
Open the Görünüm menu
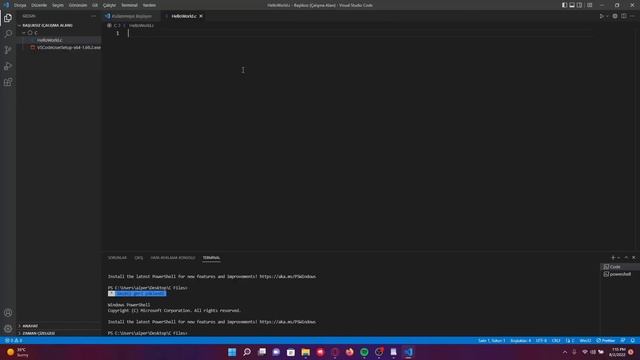78,5
